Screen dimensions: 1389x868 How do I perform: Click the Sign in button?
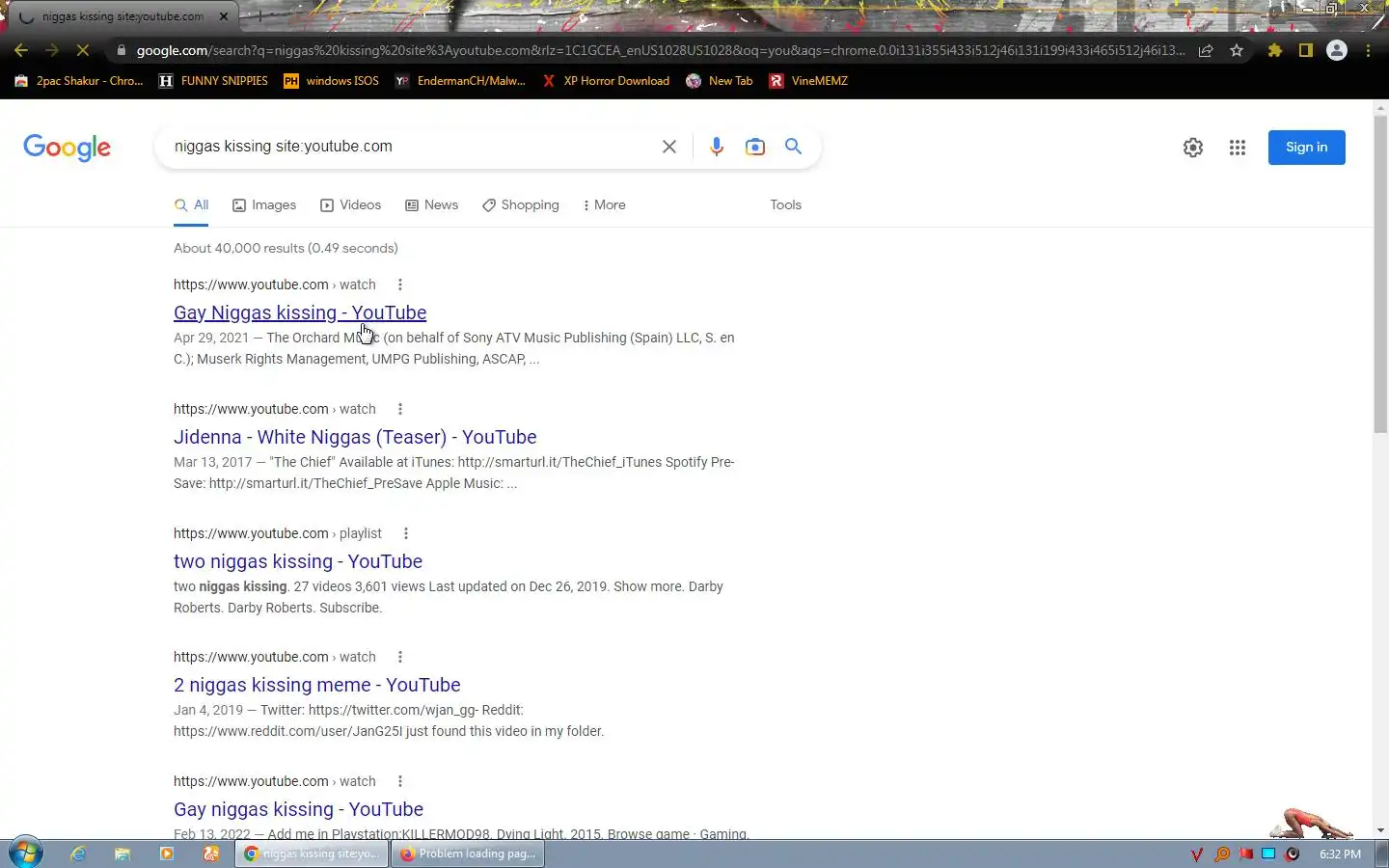(1306, 148)
